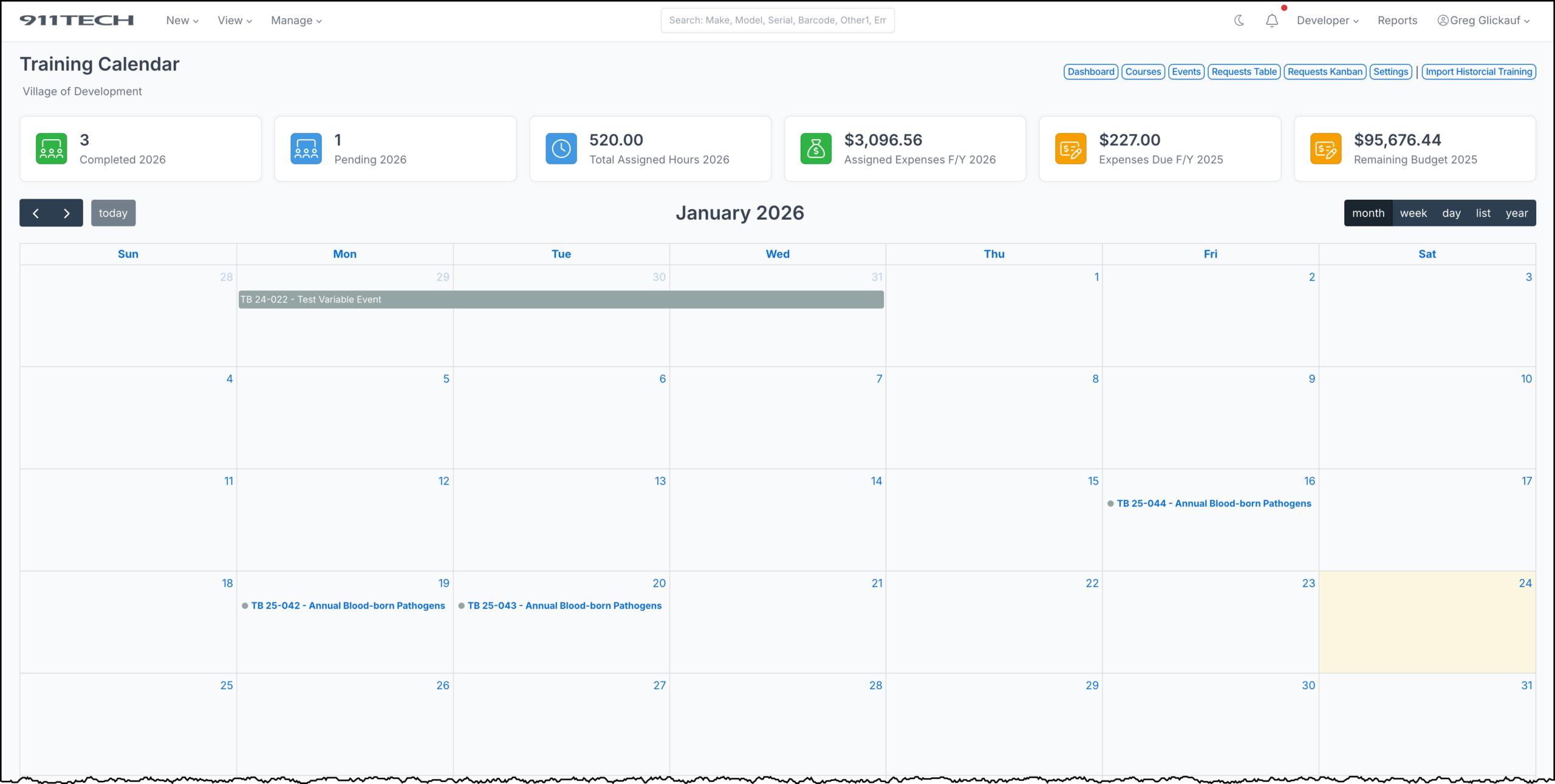Open the Requests Kanban link
This screenshot has width=1555, height=784.
coord(1325,72)
